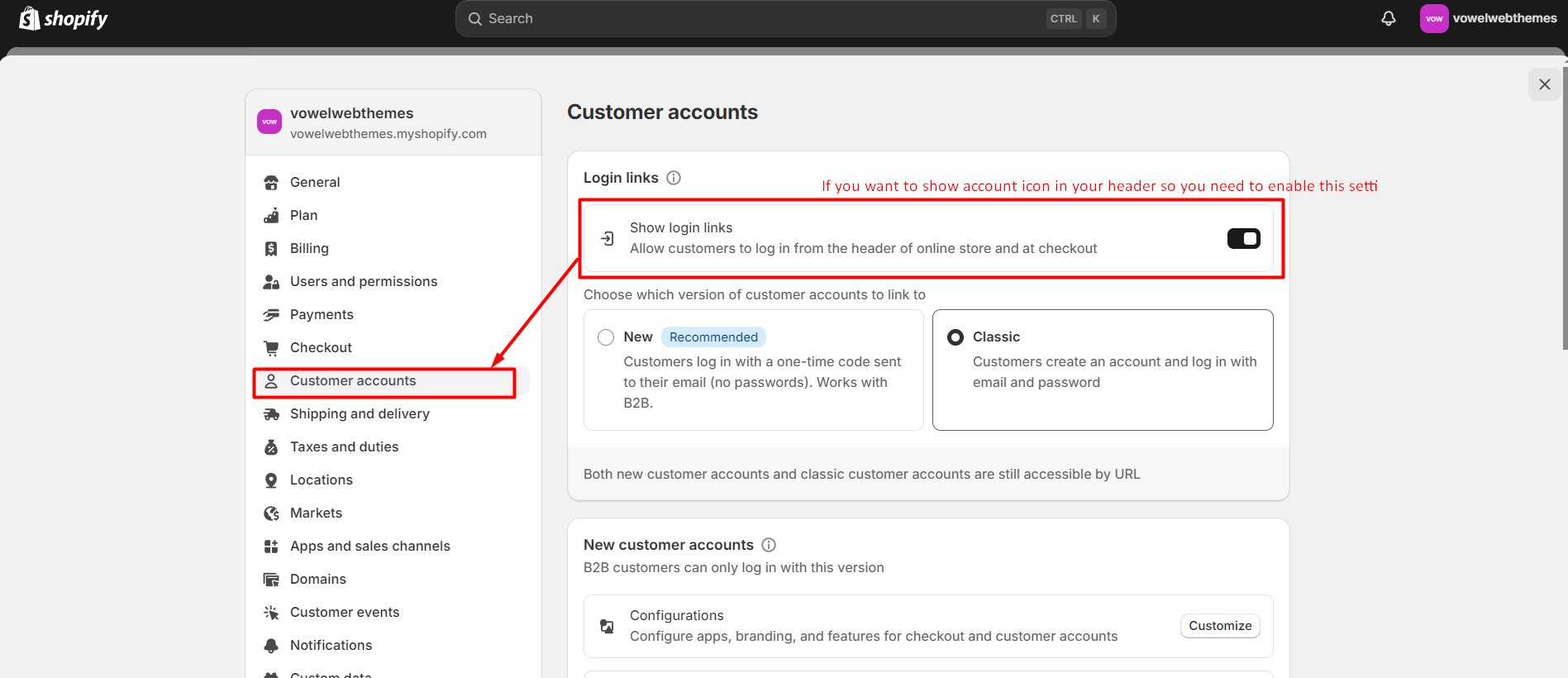The image size is (1568, 678).
Task: Click the Markets globe icon
Action: (x=271, y=513)
